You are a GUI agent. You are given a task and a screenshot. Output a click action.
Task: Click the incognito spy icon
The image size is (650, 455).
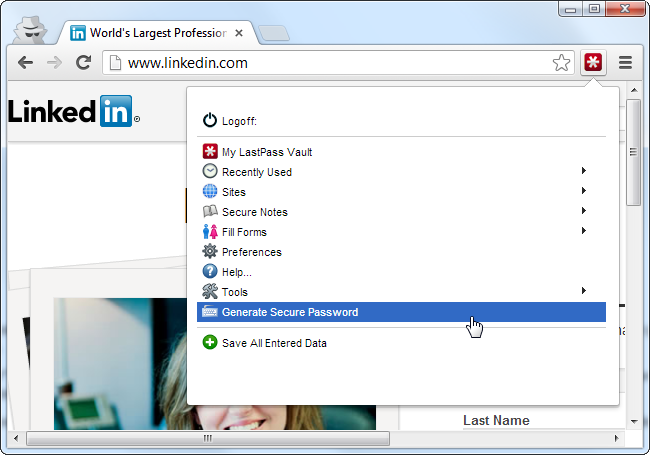point(30,30)
